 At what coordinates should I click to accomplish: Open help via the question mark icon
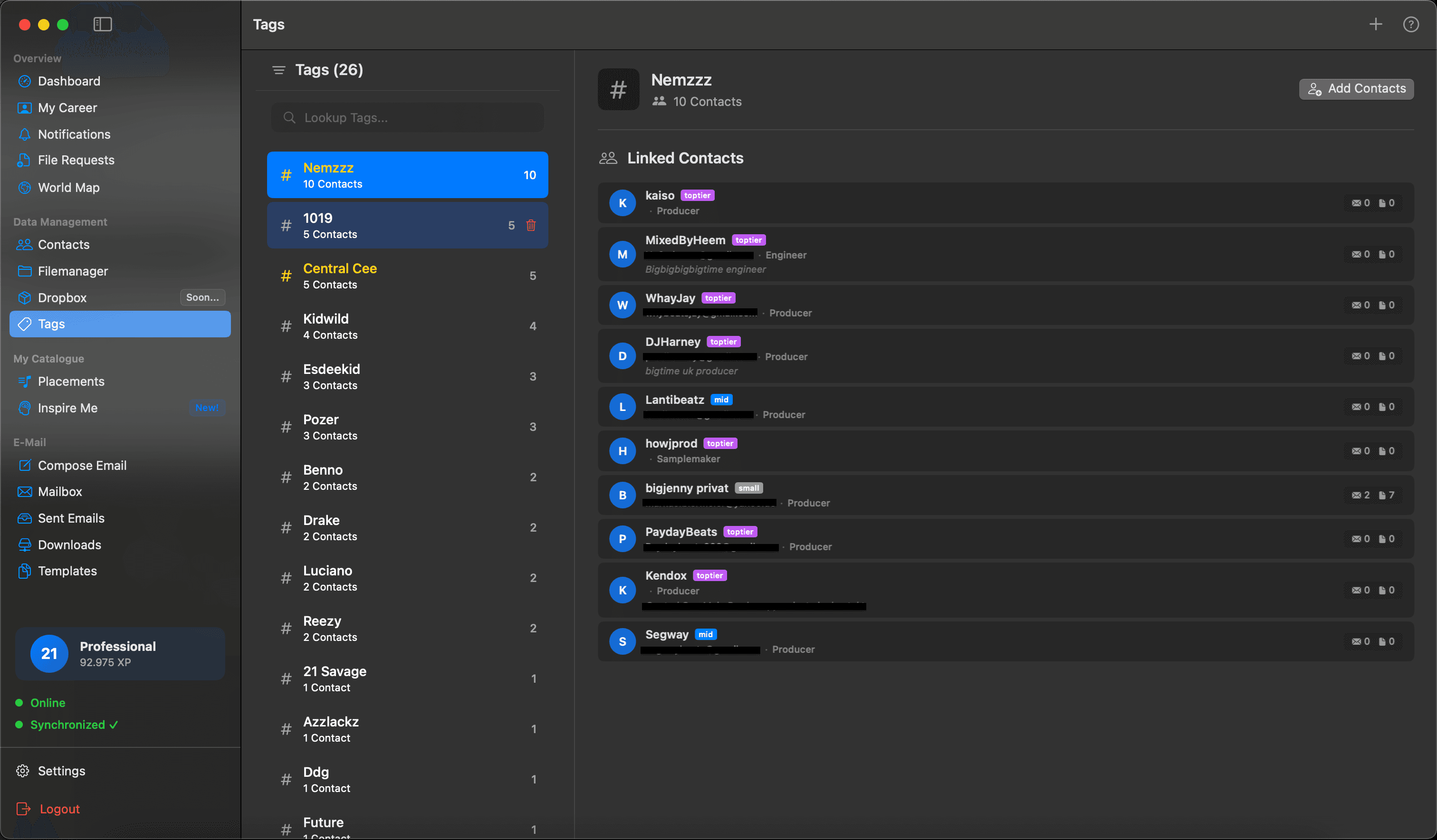point(1412,24)
